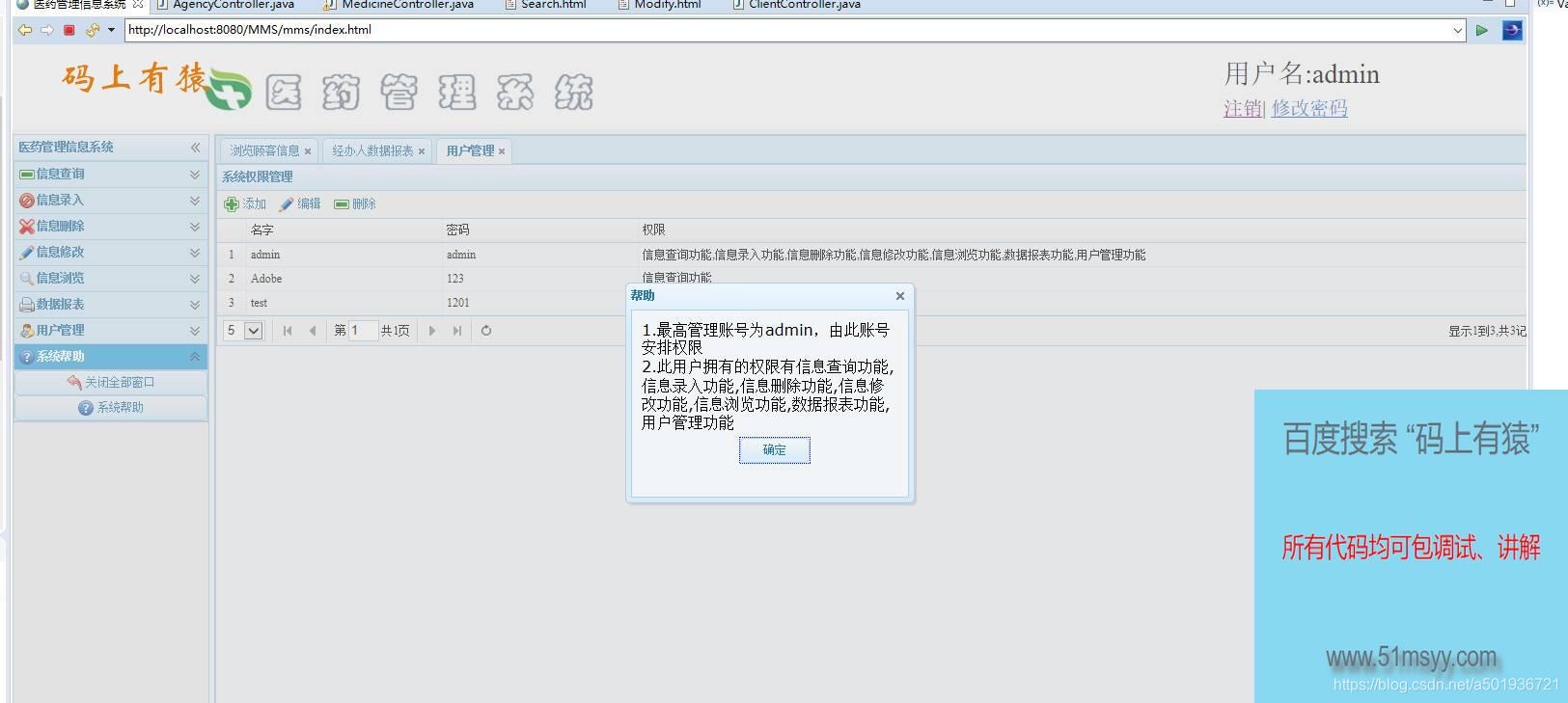Switch to the 浏览顾客信息 tab

(264, 151)
